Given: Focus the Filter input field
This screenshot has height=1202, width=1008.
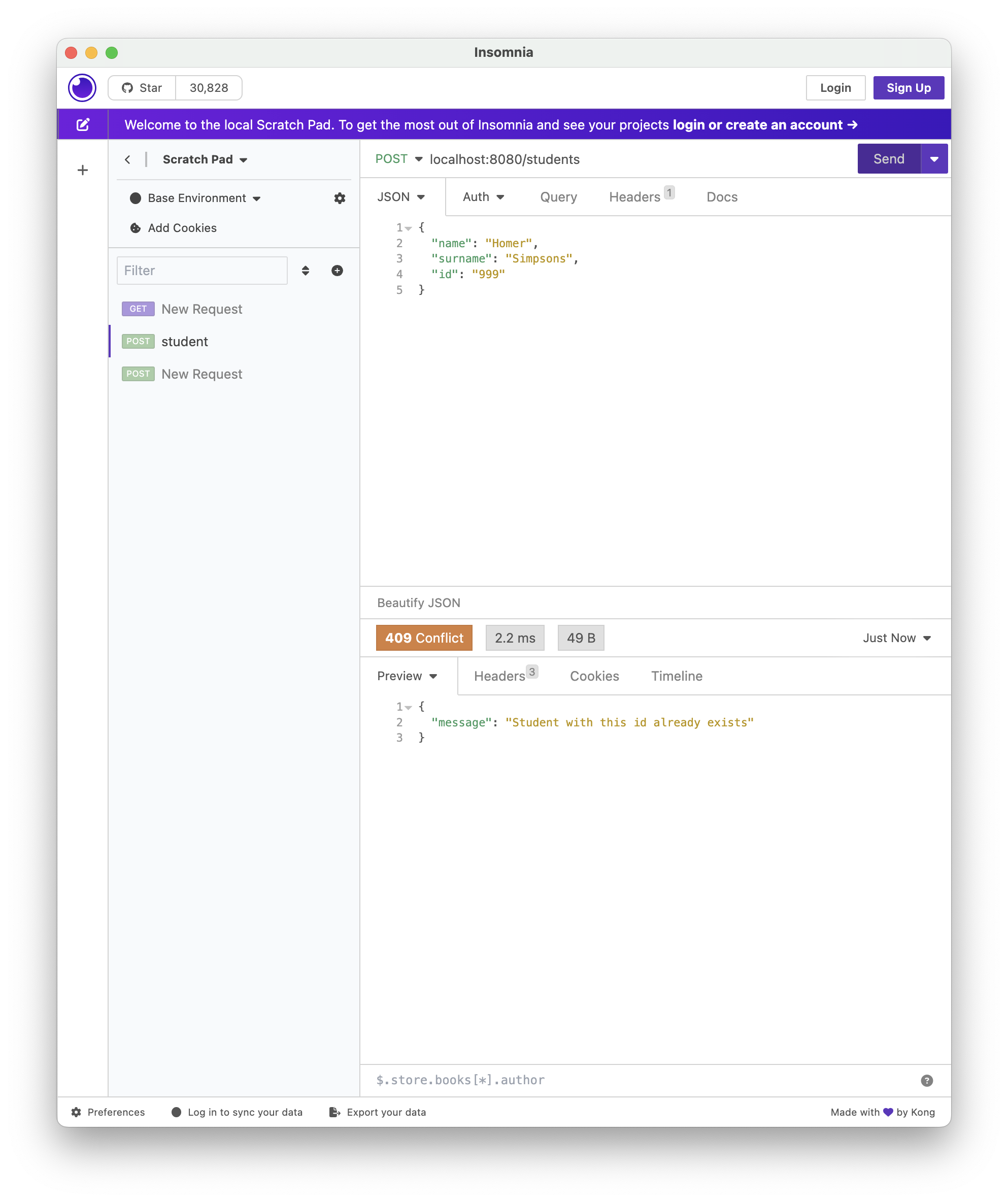Looking at the screenshot, I should [201, 270].
